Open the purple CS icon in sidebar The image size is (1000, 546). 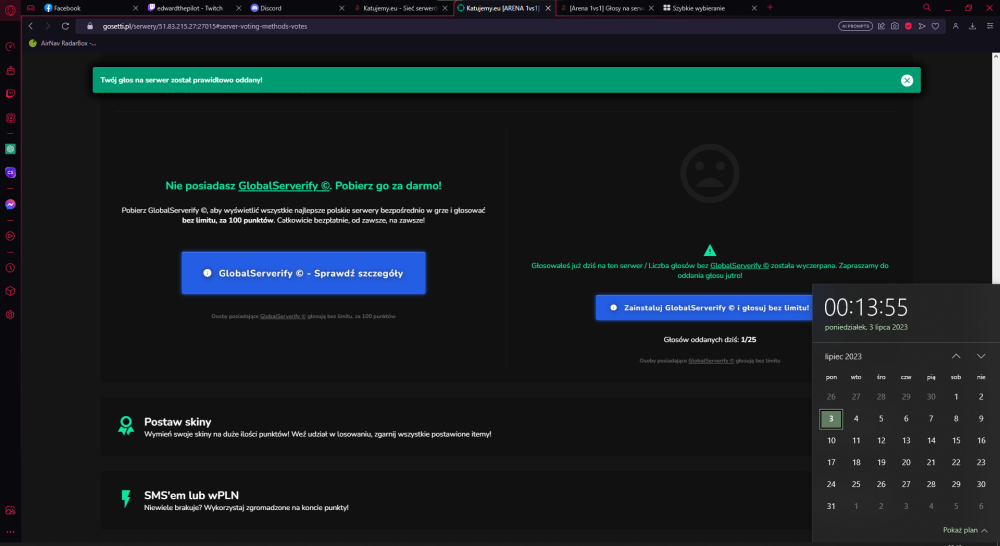(x=10, y=172)
